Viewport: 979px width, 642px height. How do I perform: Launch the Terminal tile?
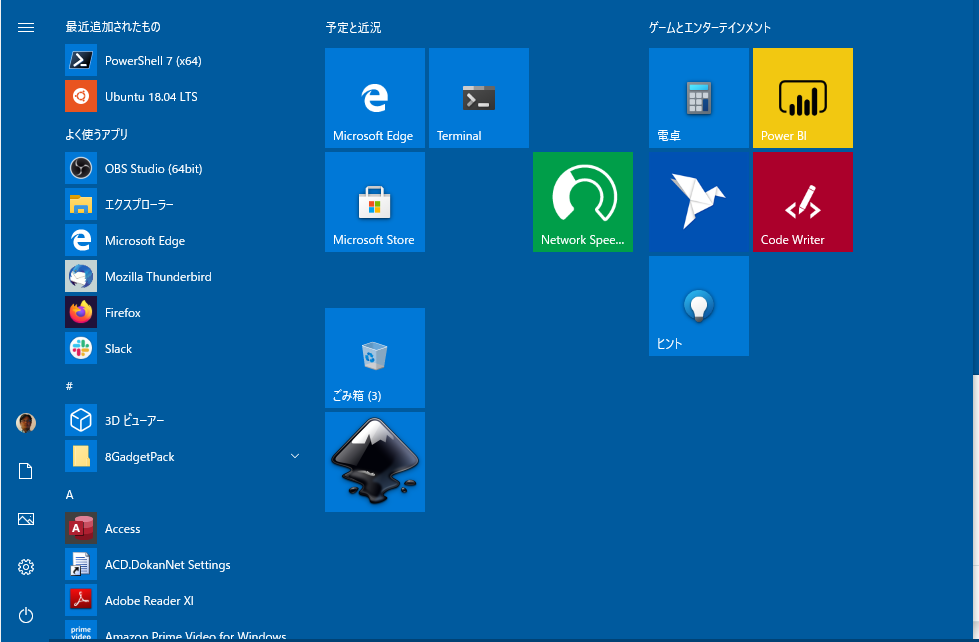tap(479, 98)
